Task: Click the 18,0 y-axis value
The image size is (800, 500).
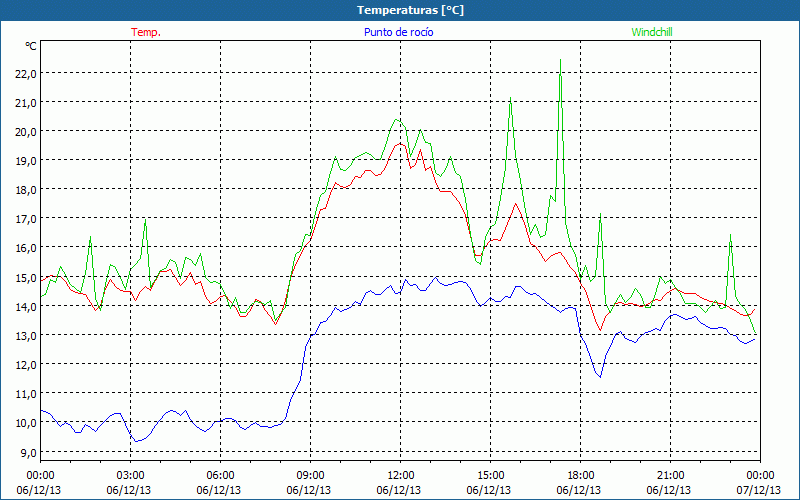Action: click(26, 190)
